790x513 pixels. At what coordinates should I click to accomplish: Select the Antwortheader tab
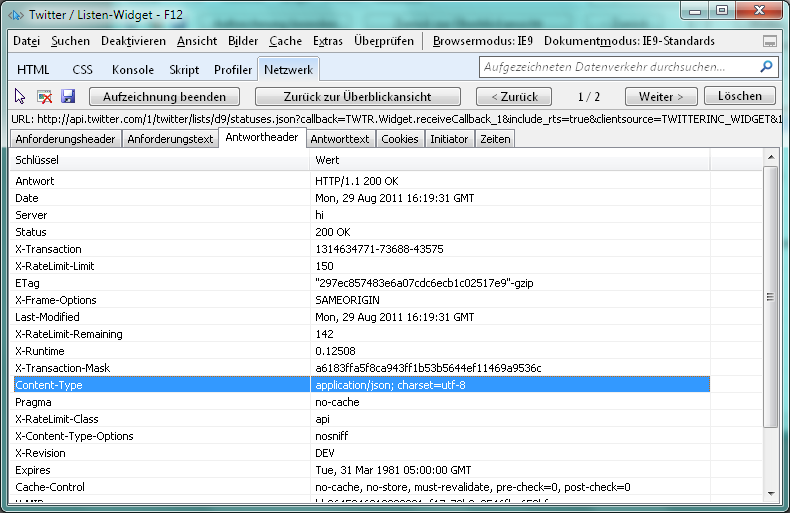(262, 138)
